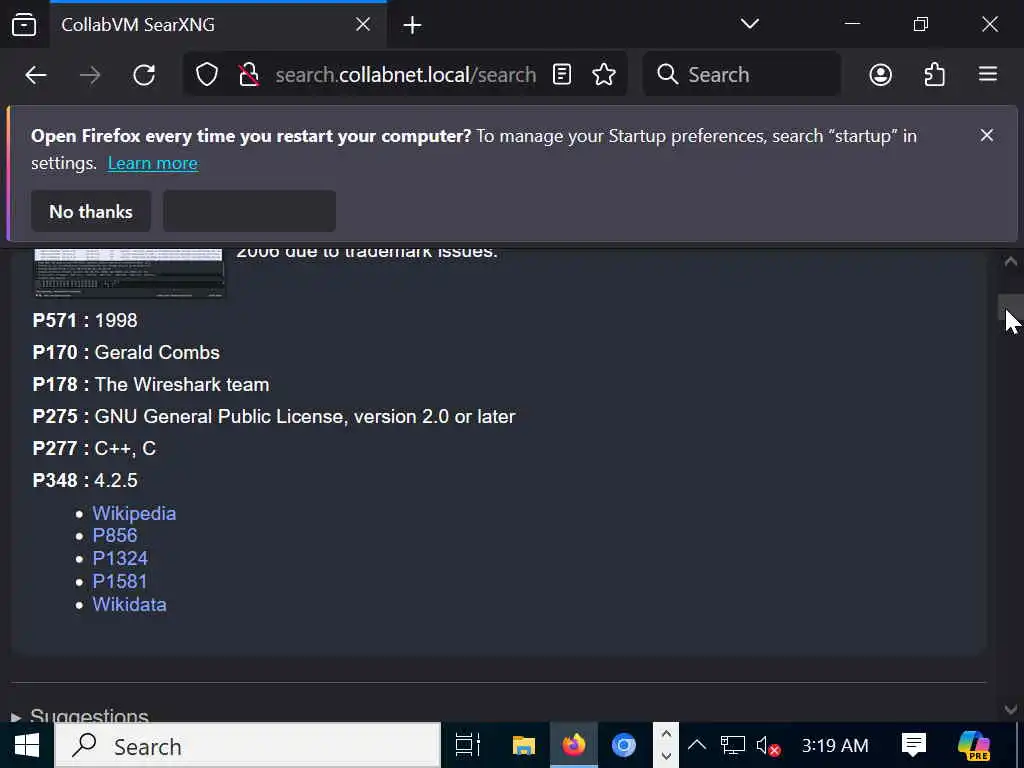Screen dimensions: 1024x768
Task: Click the Gerald Combs text
Action: click(x=157, y=352)
